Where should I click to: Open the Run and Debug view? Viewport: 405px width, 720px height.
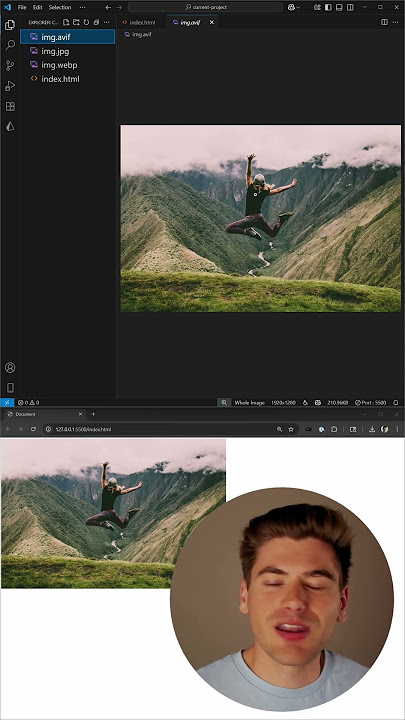click(10, 86)
